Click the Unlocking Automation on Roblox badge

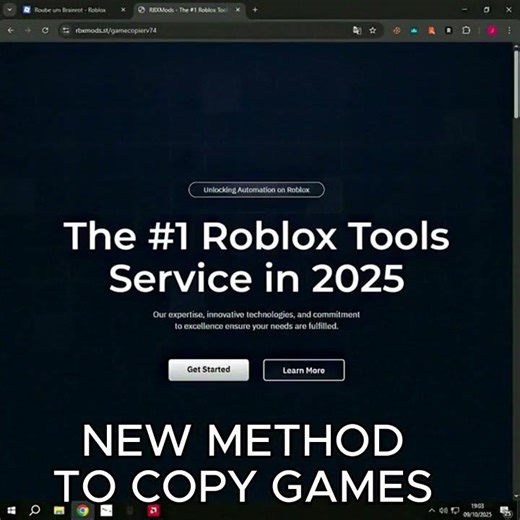click(x=256, y=190)
